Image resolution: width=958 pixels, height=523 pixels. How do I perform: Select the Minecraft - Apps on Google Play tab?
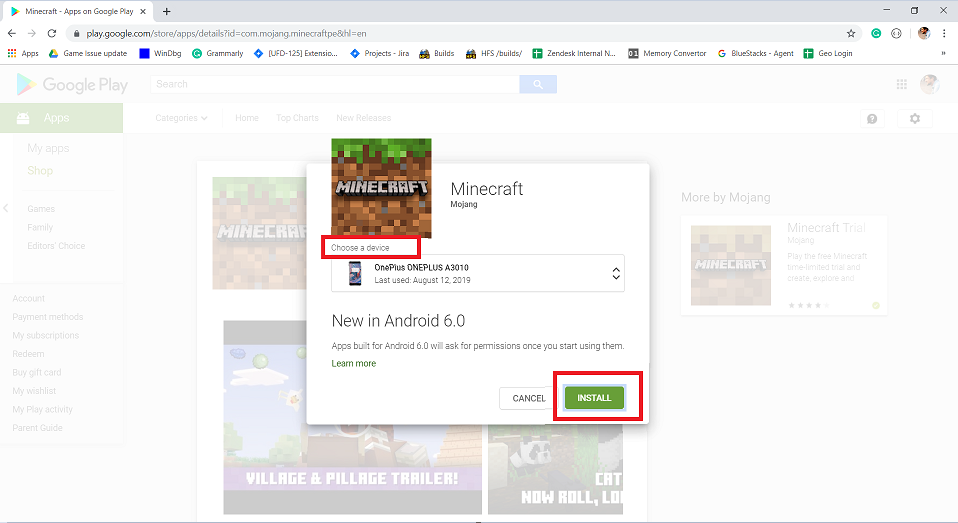78,12
